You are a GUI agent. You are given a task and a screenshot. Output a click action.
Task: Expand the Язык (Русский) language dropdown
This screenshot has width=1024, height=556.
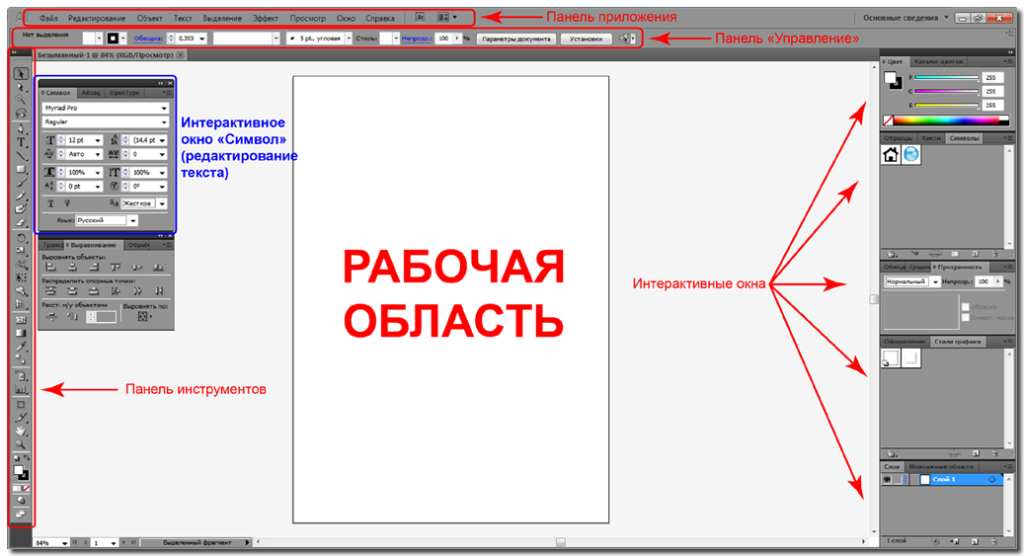132,220
